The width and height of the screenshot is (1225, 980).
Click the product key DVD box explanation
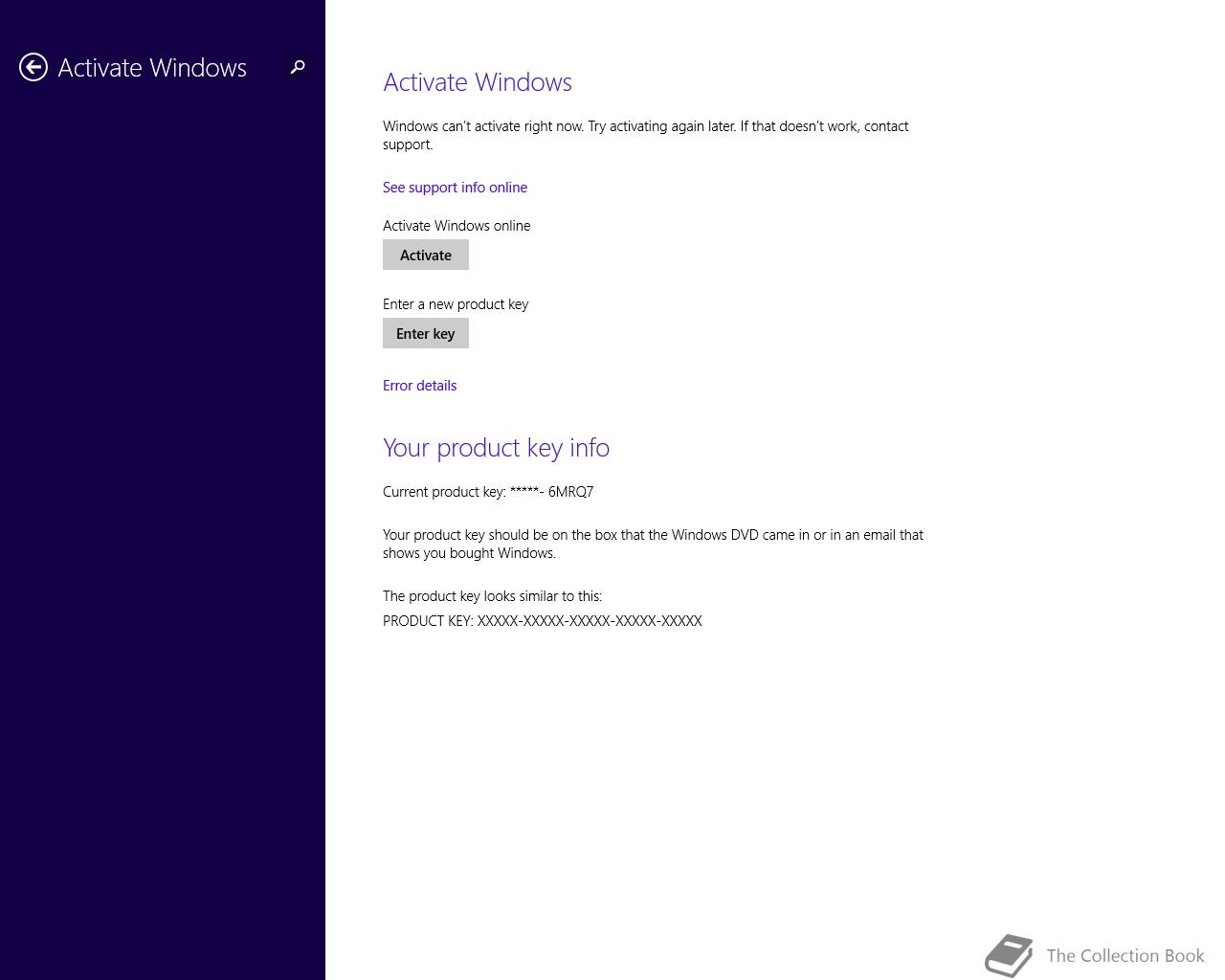[653, 544]
